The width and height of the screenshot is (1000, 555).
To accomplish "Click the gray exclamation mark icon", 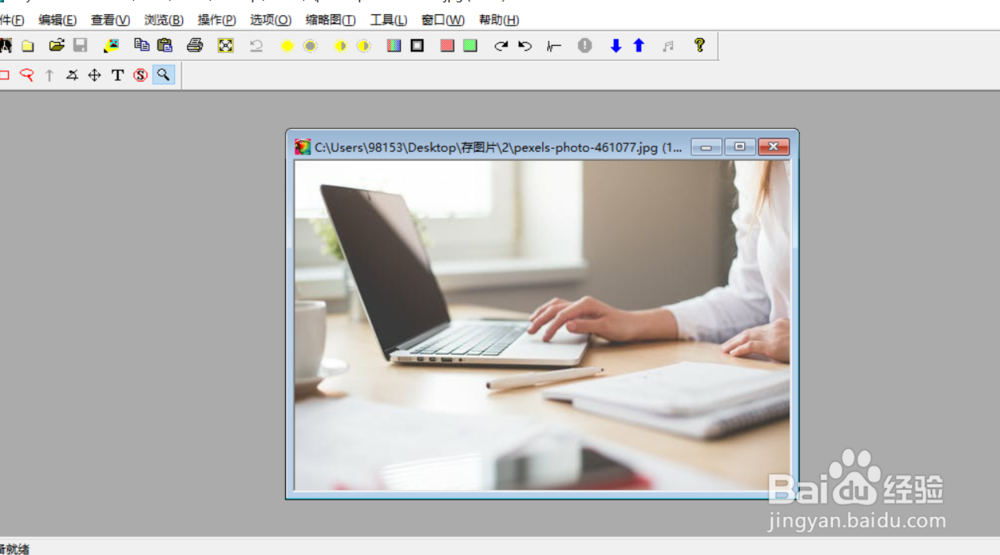I will click(585, 46).
